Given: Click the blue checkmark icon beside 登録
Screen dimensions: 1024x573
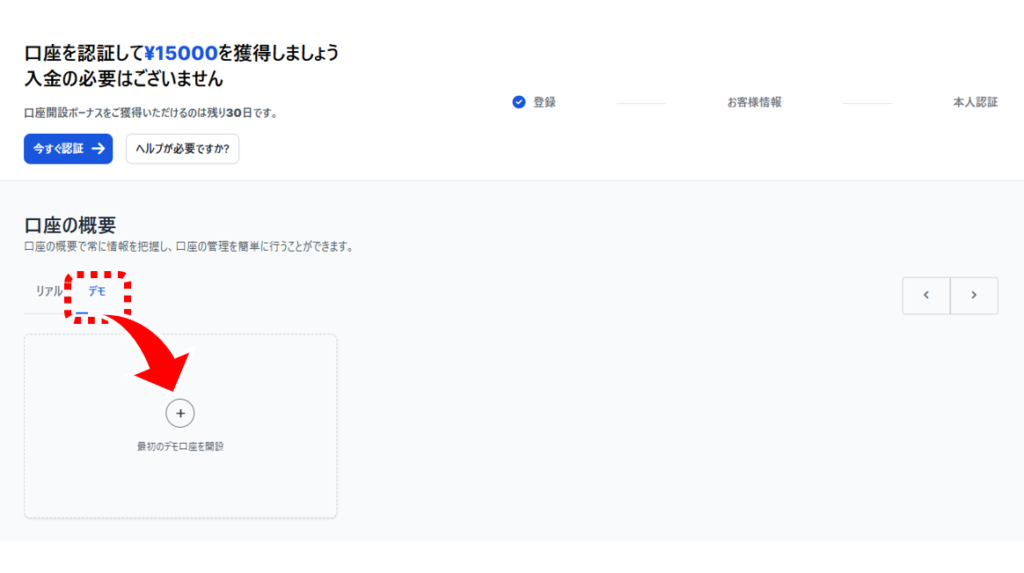Looking at the screenshot, I should tap(518, 102).
